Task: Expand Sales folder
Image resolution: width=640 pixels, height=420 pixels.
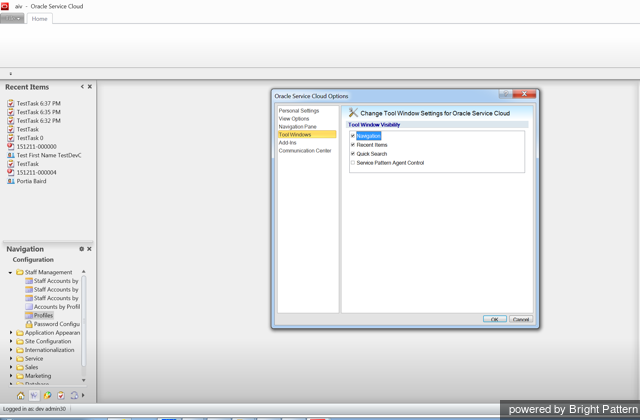Action: (x=11, y=367)
